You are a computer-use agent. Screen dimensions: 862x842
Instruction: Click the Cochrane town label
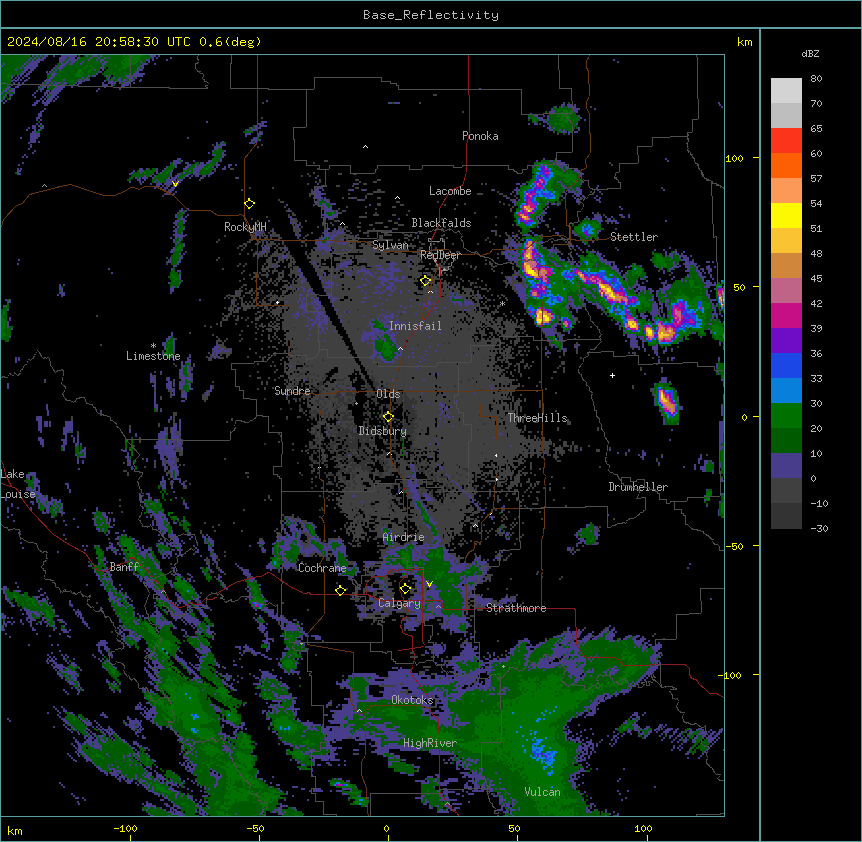click(x=322, y=568)
